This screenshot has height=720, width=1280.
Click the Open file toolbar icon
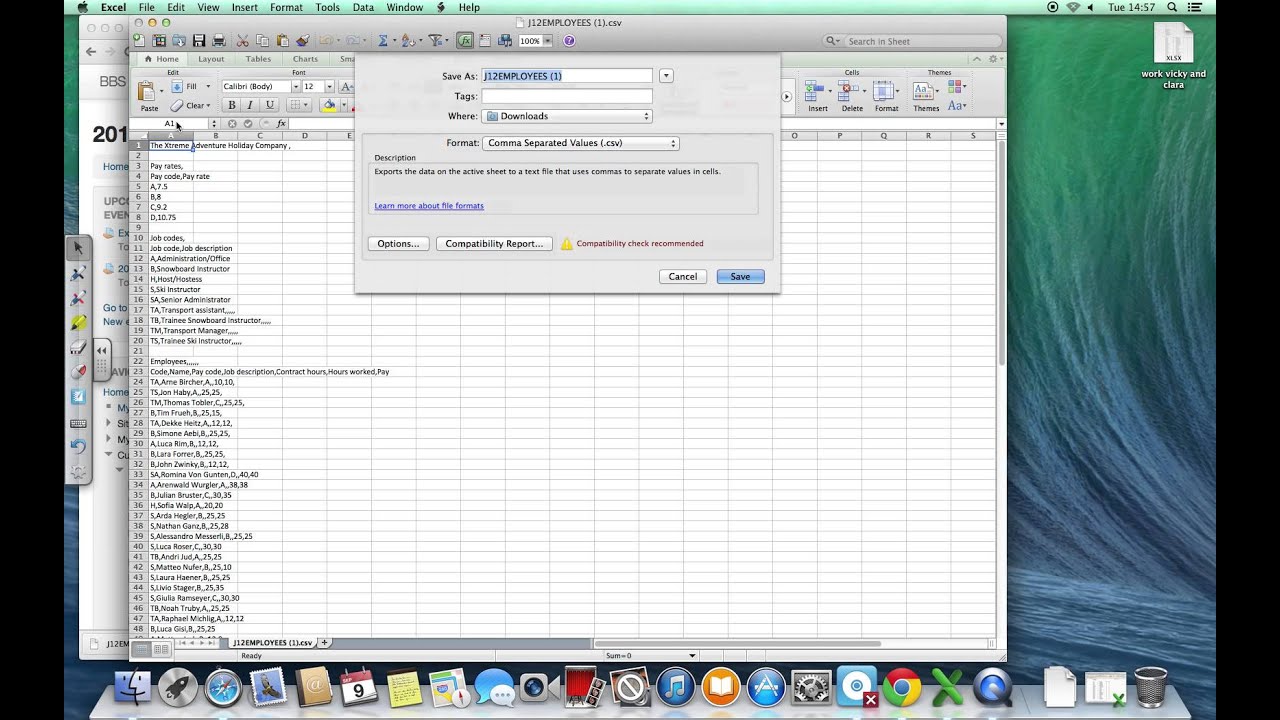(x=179, y=41)
